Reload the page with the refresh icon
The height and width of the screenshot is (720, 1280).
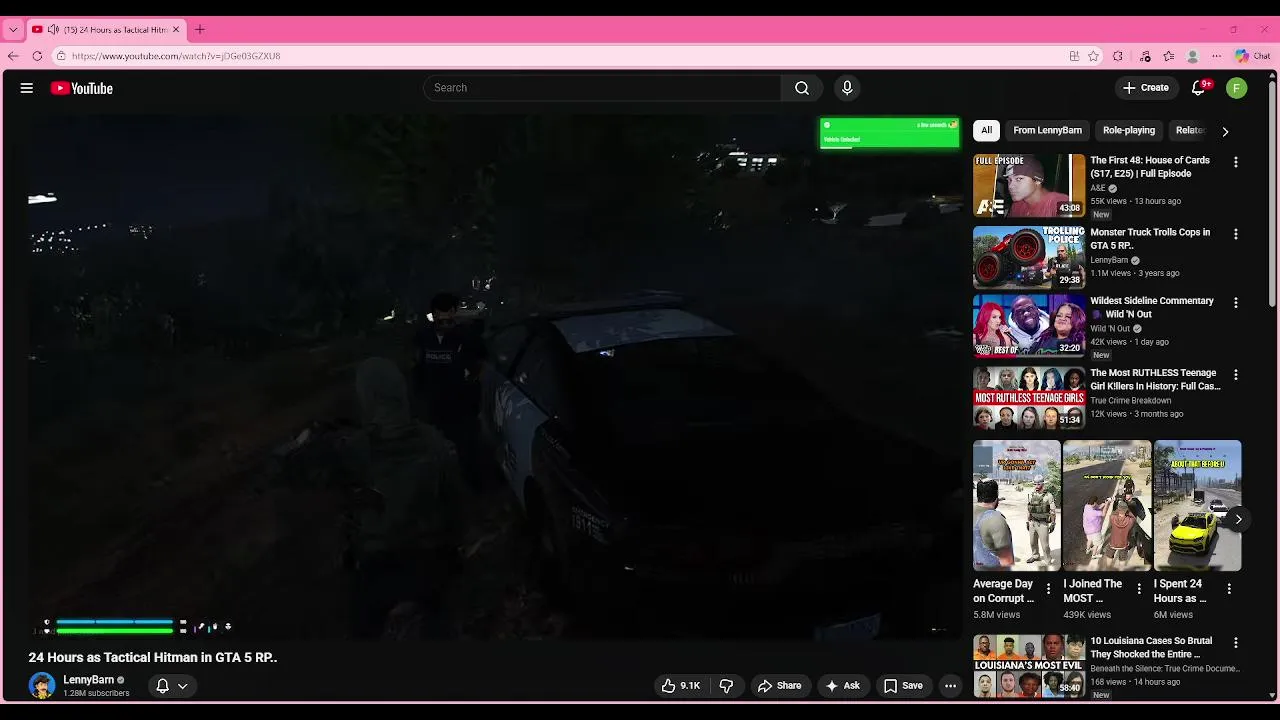(x=37, y=56)
